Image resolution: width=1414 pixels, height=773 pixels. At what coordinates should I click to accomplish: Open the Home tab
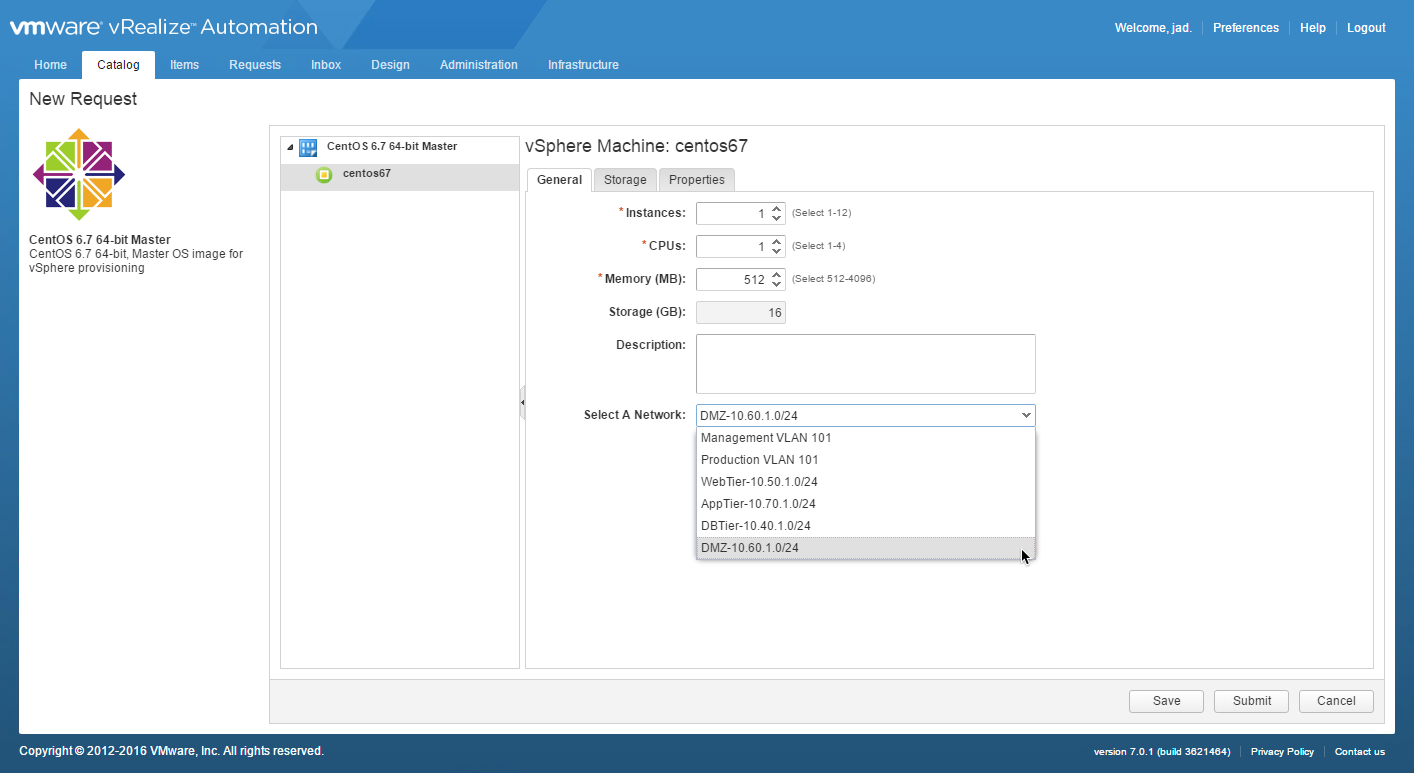pyautogui.click(x=50, y=65)
